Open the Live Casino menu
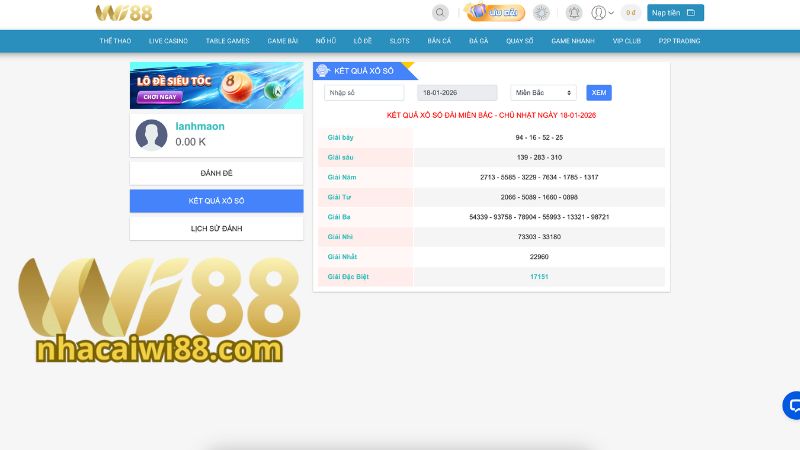The height and width of the screenshot is (450, 800). [x=168, y=41]
